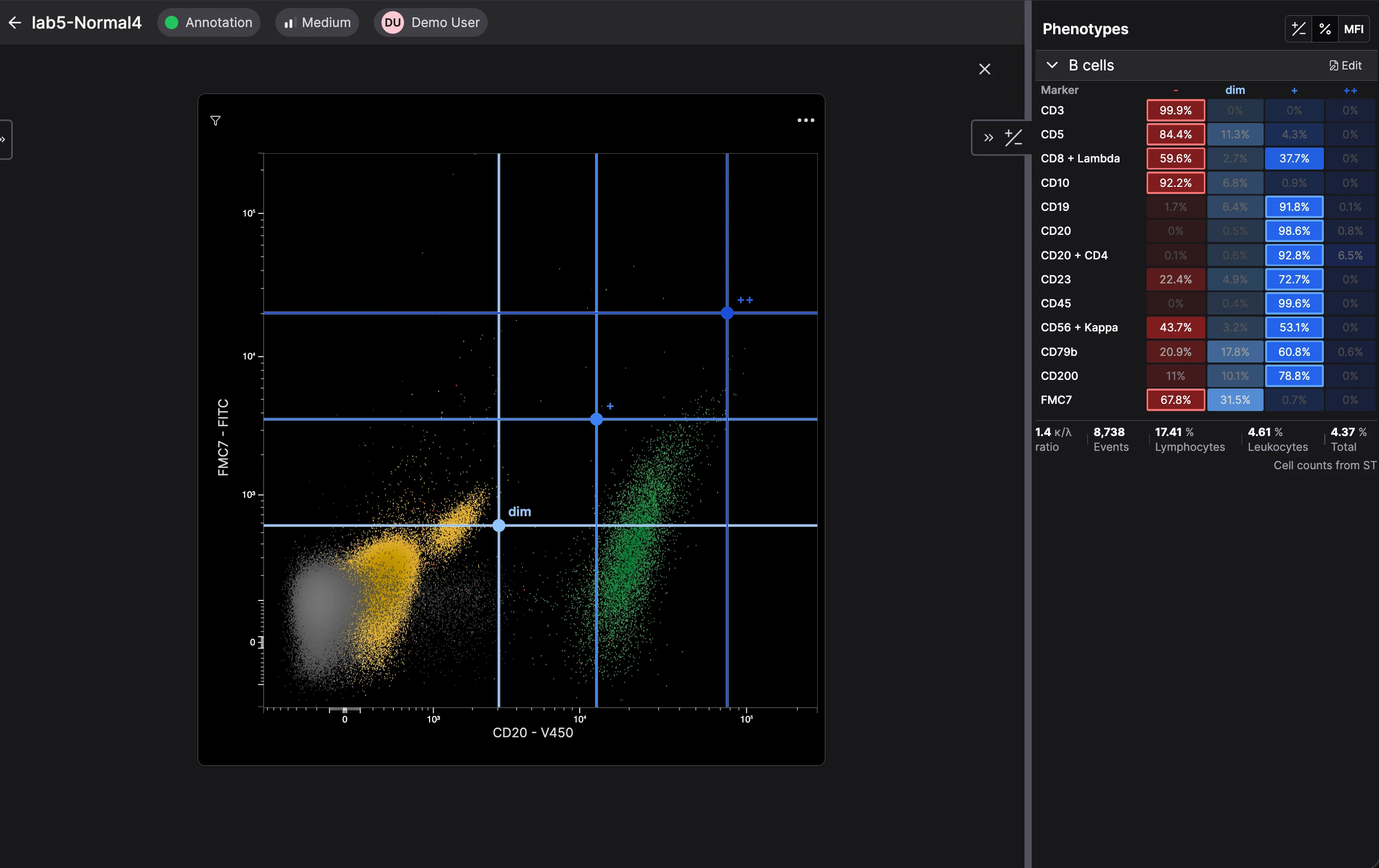The image size is (1379, 868).
Task: Click the lab5-Normal4 sample title
Action: click(86, 22)
